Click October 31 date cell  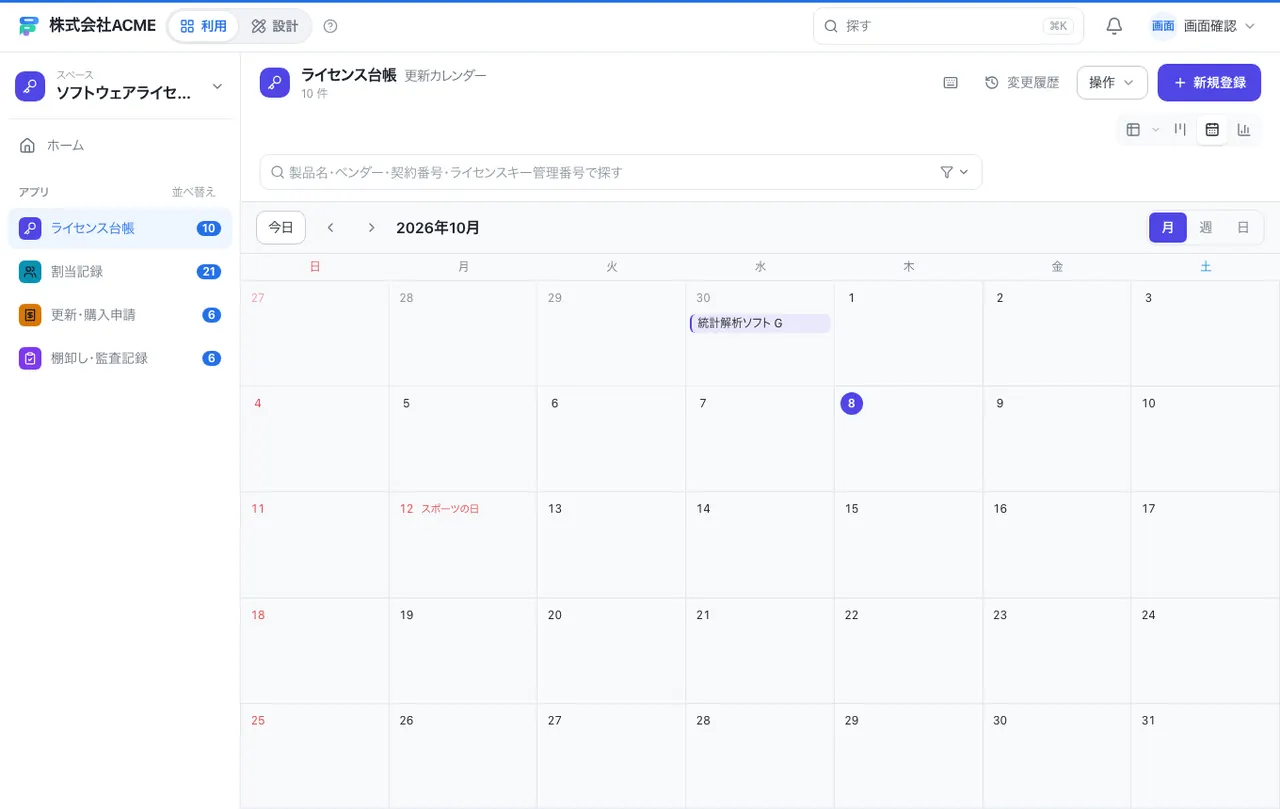coord(1205,756)
